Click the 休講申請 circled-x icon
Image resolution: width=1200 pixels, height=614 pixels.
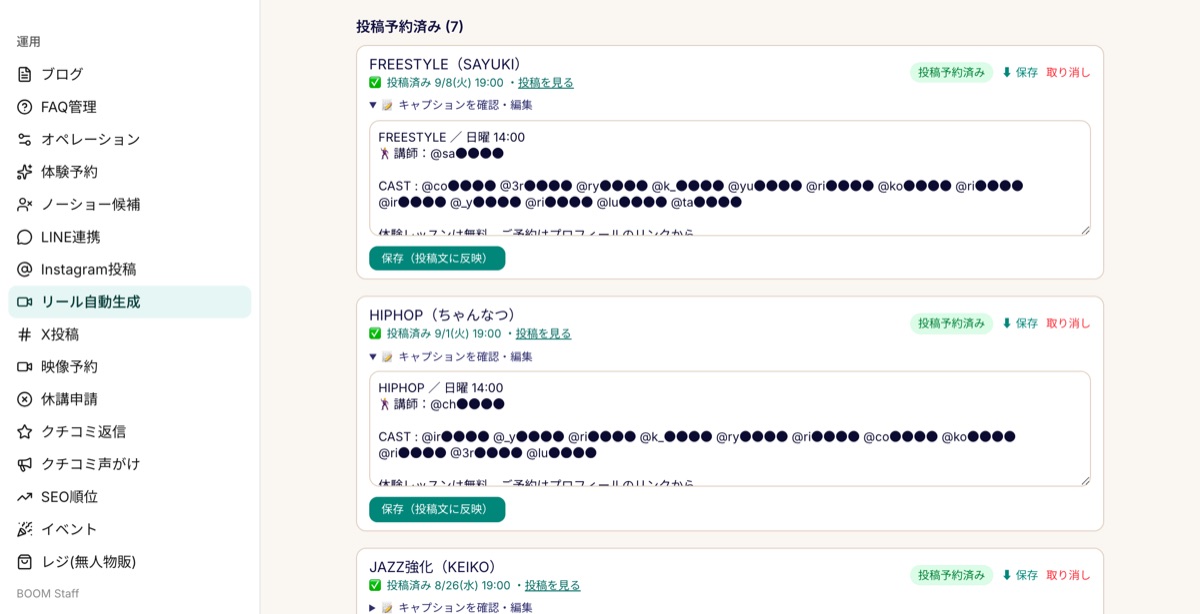click(25, 399)
